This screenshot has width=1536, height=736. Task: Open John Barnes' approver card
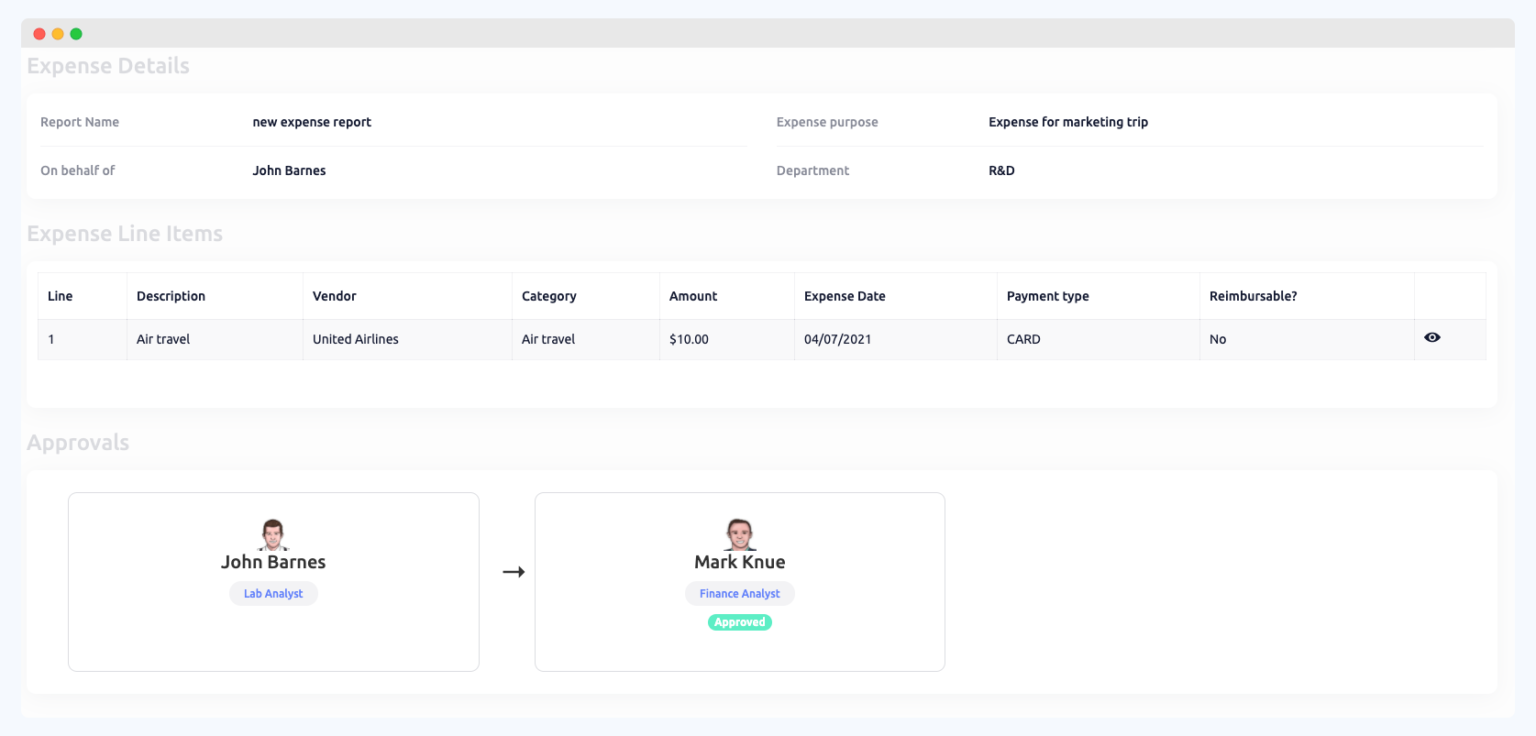[273, 581]
